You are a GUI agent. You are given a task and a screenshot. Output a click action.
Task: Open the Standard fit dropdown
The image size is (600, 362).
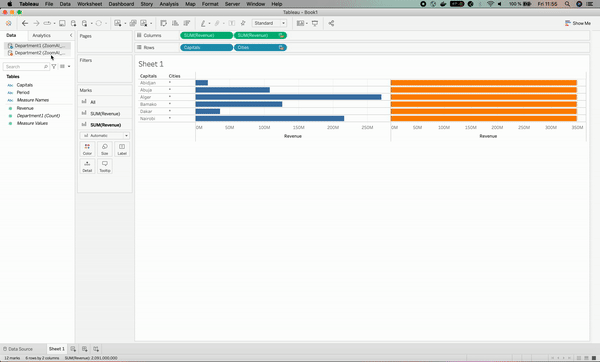click(x=269, y=23)
